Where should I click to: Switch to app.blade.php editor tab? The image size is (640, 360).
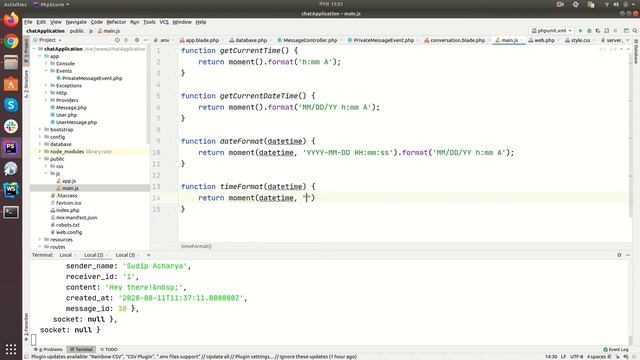coord(199,40)
